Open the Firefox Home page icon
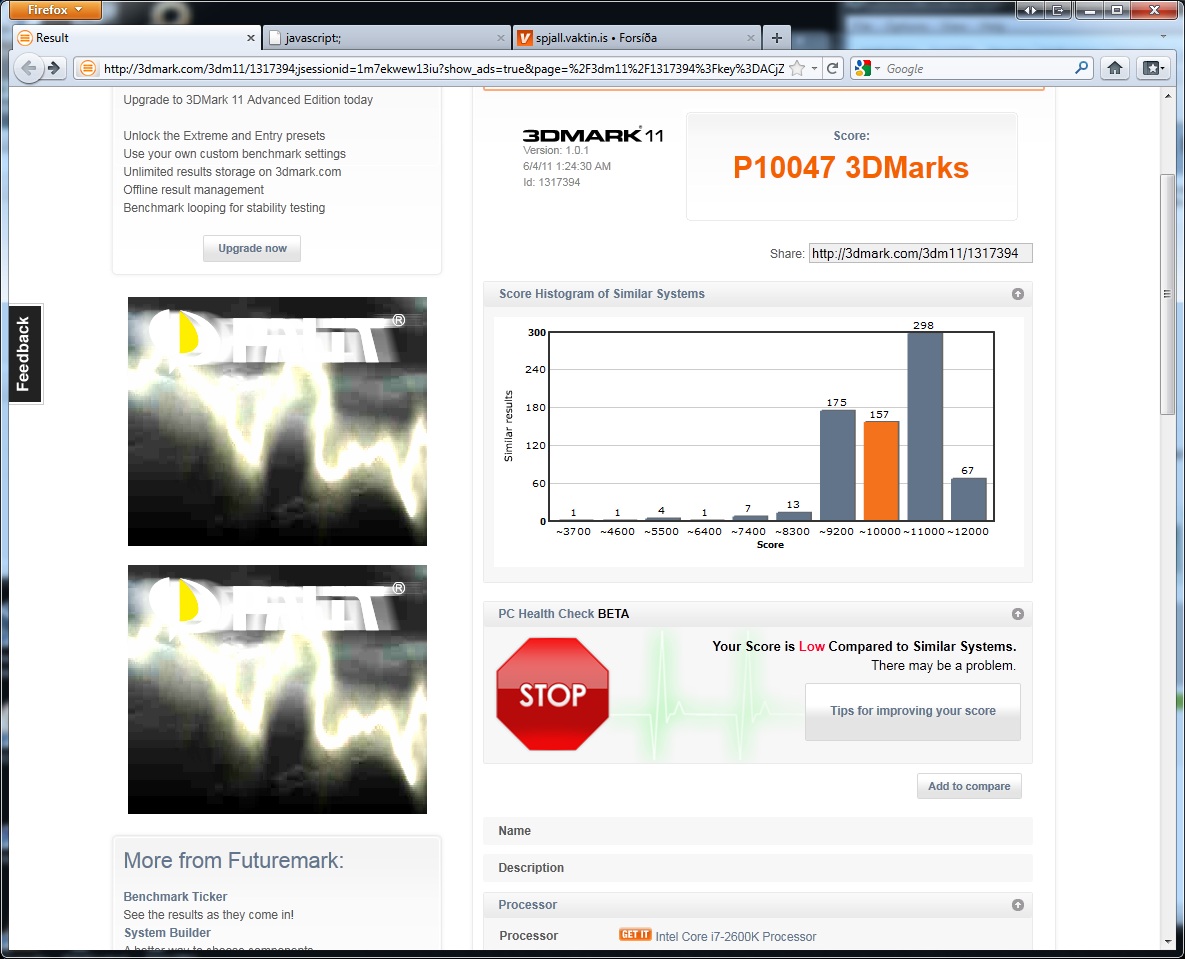The width and height of the screenshot is (1185, 959). click(1115, 68)
